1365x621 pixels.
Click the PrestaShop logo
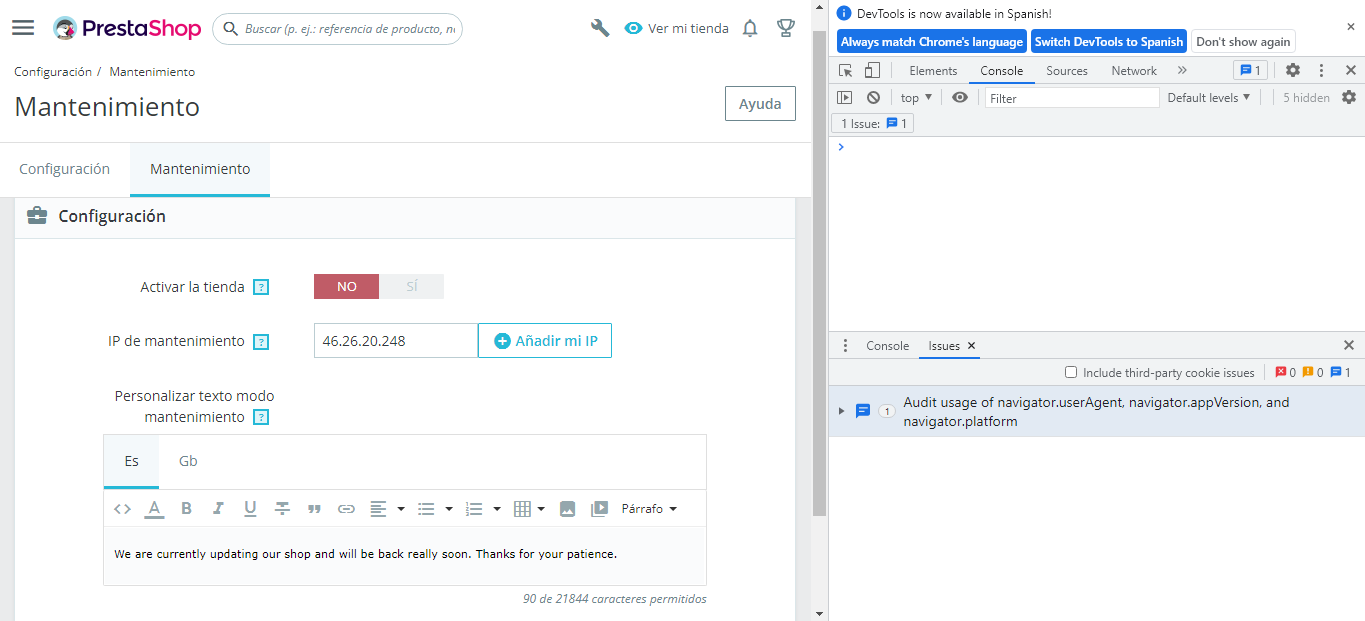coord(127,29)
